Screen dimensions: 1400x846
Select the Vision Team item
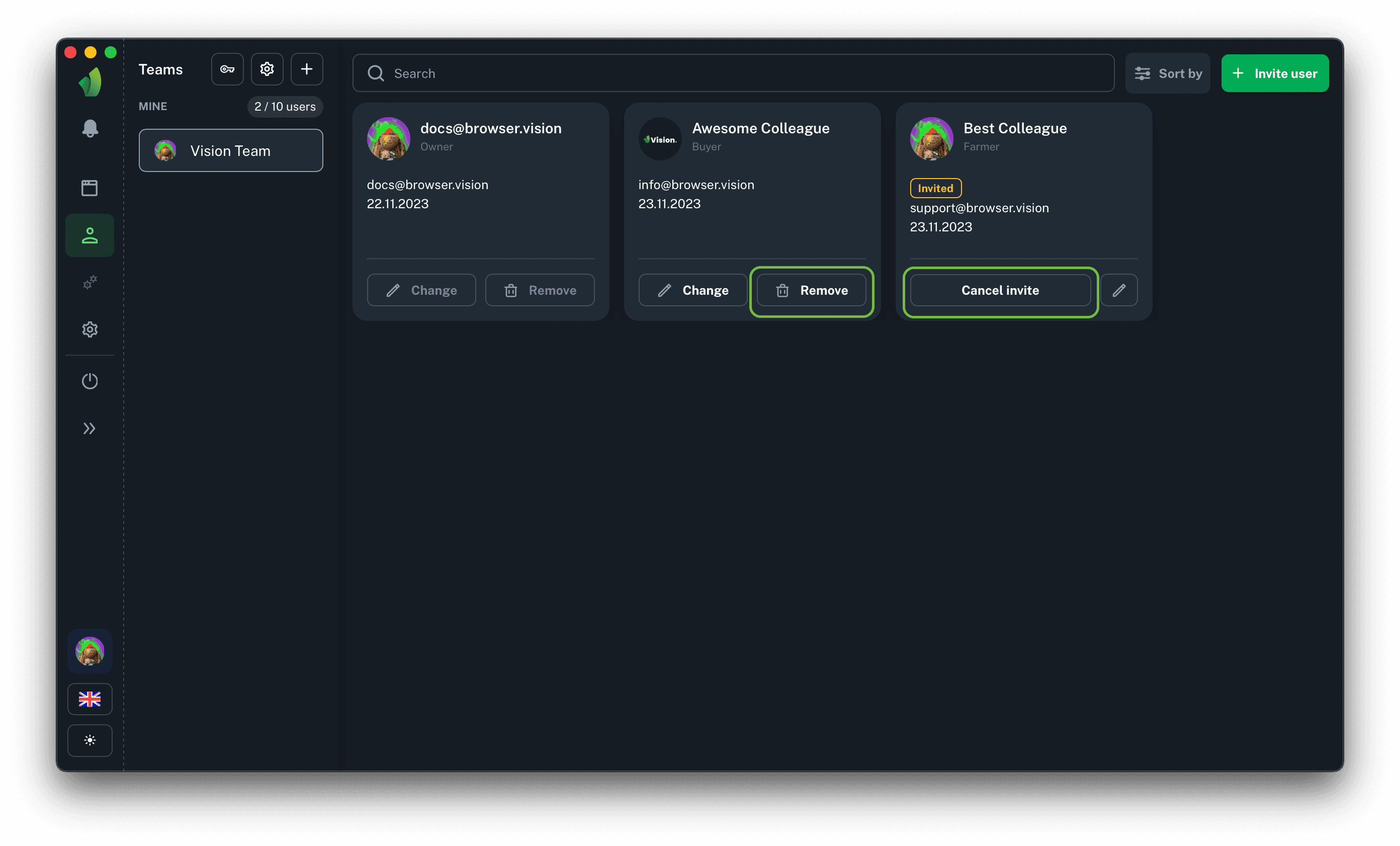click(231, 150)
